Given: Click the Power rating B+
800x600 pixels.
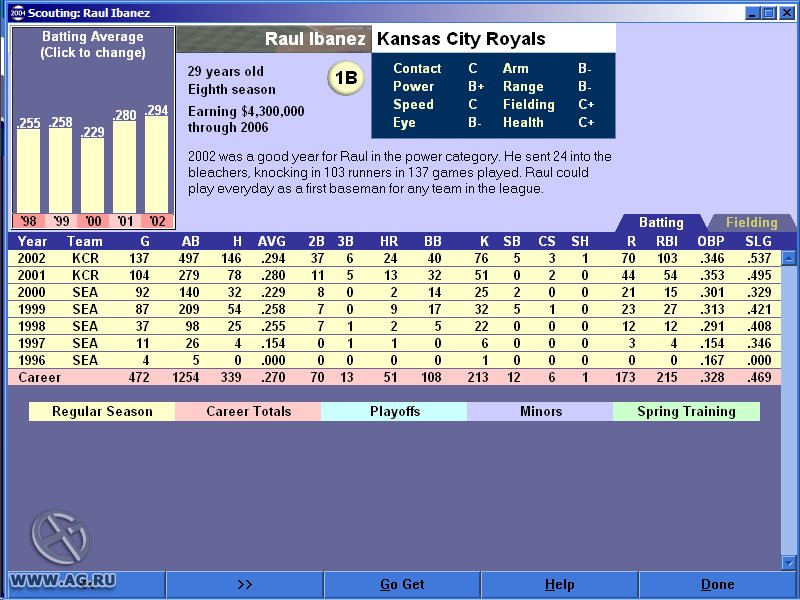Looking at the screenshot, I should pos(476,86).
